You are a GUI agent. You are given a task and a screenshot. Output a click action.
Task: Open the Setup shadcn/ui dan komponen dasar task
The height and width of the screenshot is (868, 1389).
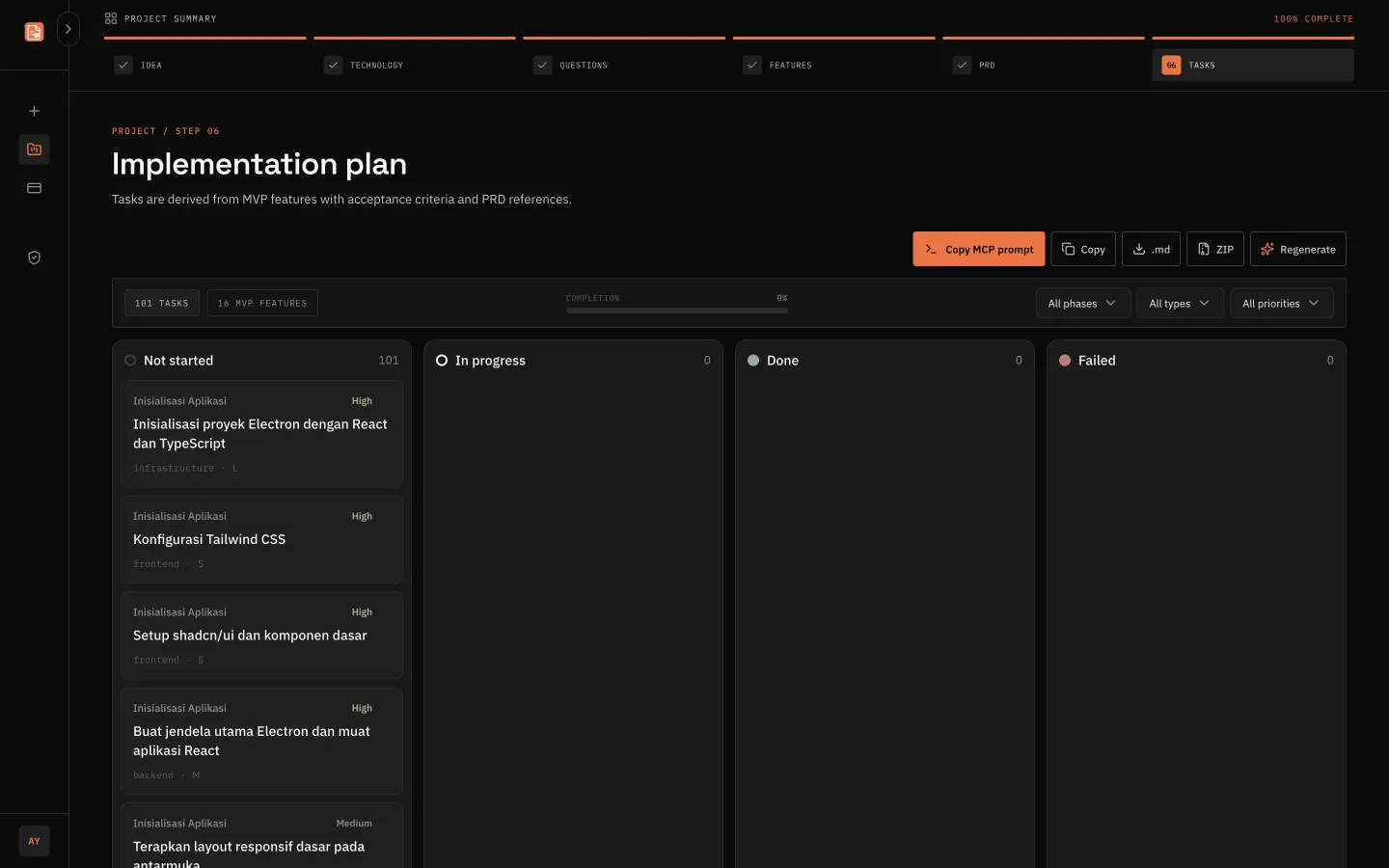pyautogui.click(x=261, y=636)
